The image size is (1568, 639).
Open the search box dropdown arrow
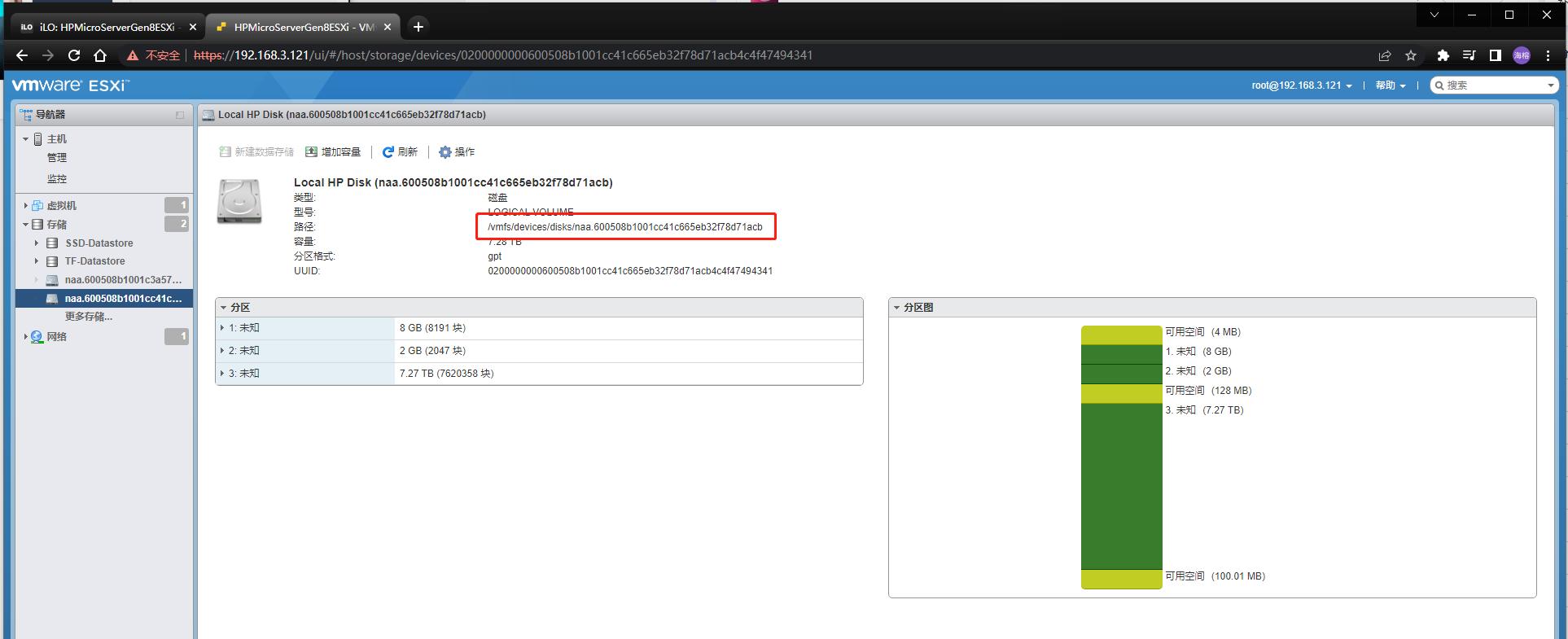1550,85
